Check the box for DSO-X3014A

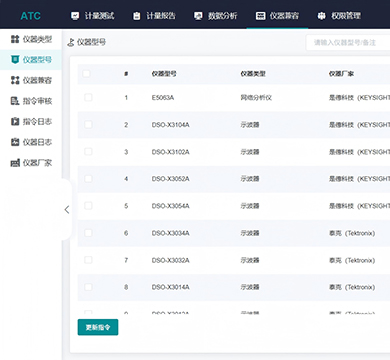88,287
